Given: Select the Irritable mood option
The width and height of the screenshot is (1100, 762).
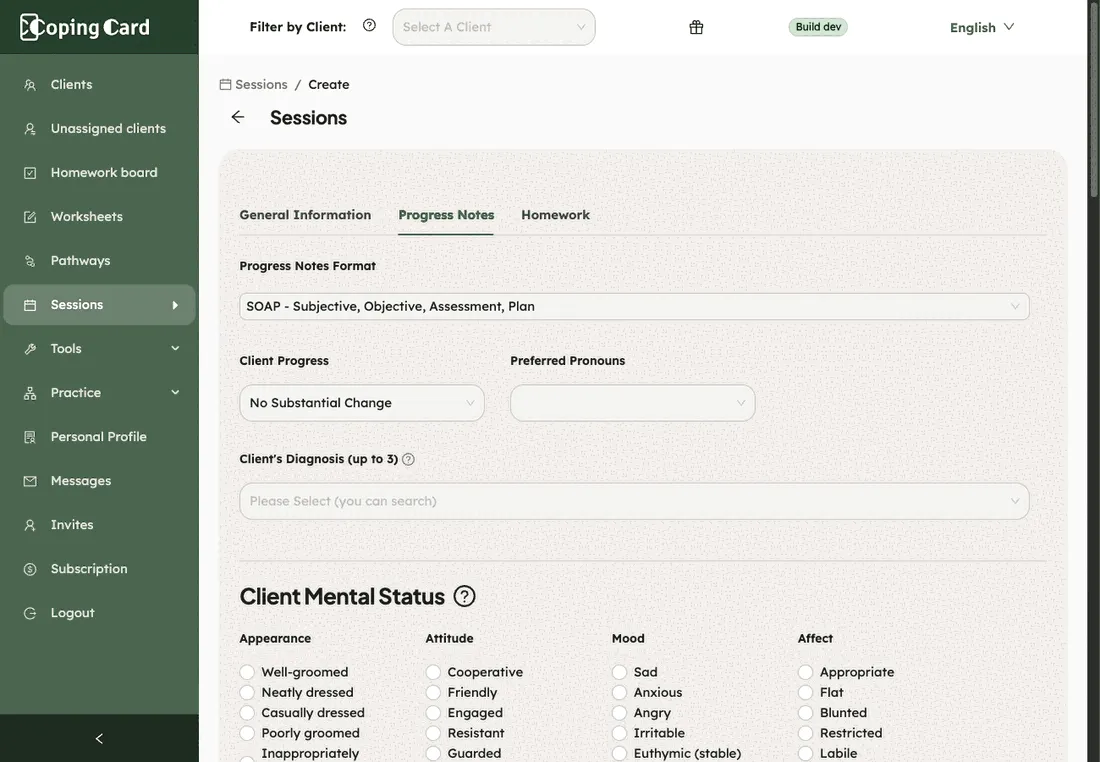Looking at the screenshot, I should (619, 733).
